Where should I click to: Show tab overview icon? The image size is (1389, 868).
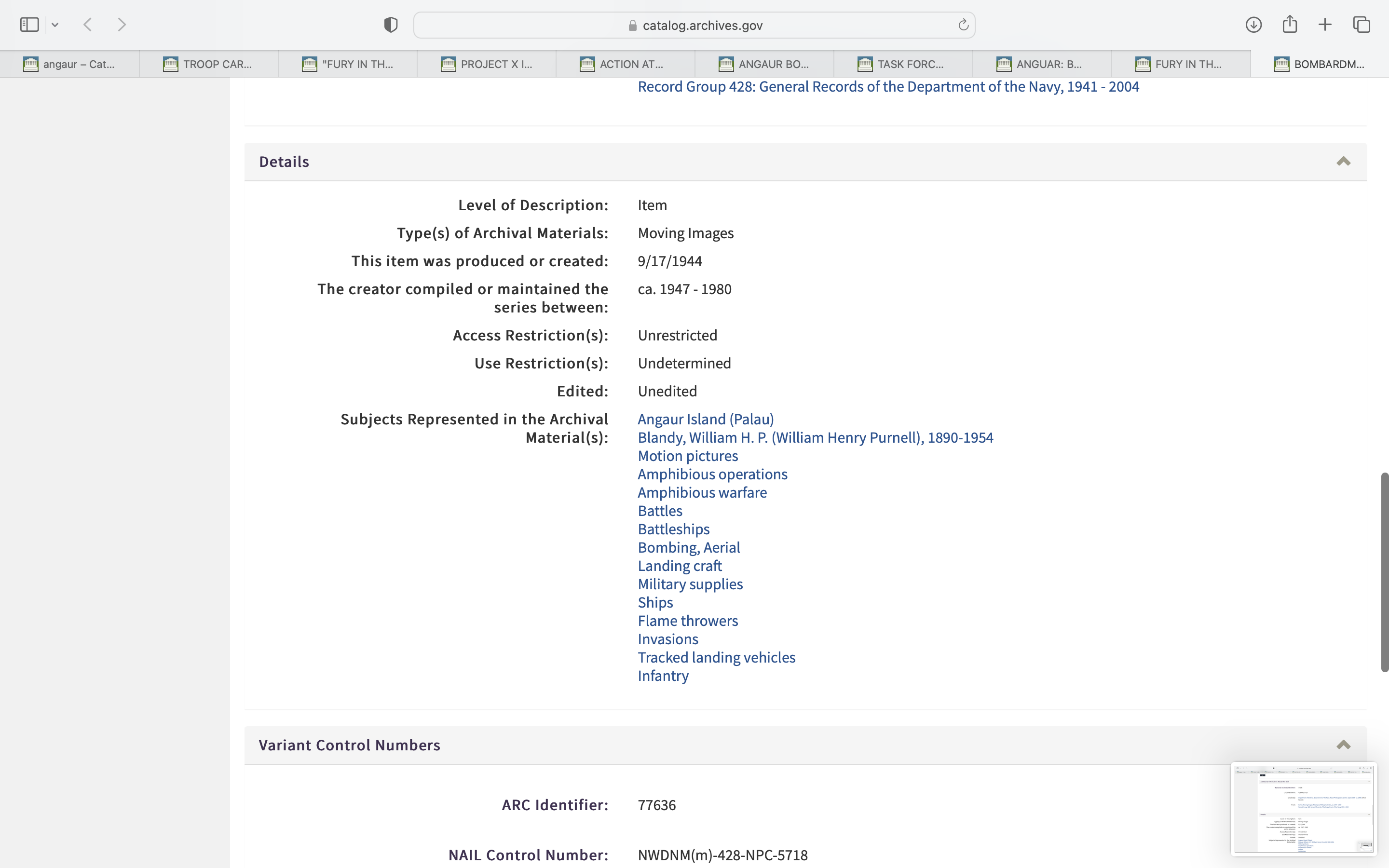click(1362, 25)
